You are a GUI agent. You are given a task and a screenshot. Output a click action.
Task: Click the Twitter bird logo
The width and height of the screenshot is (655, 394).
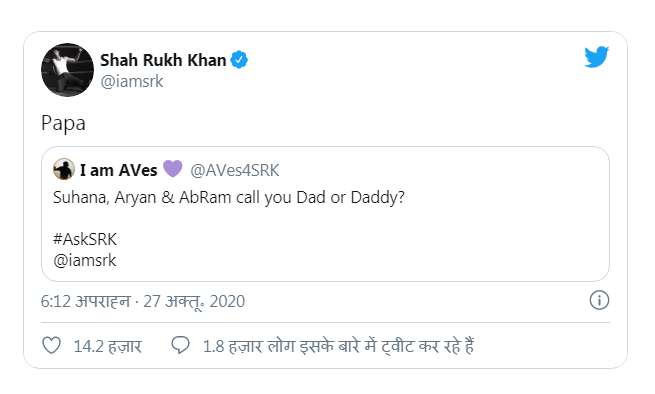[597, 56]
